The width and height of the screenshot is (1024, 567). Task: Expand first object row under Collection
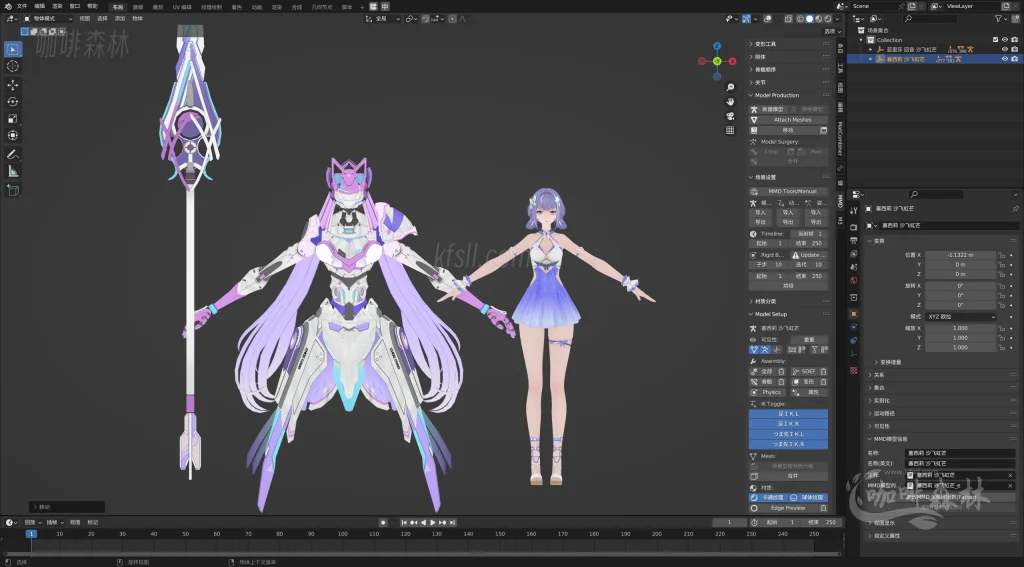871,49
